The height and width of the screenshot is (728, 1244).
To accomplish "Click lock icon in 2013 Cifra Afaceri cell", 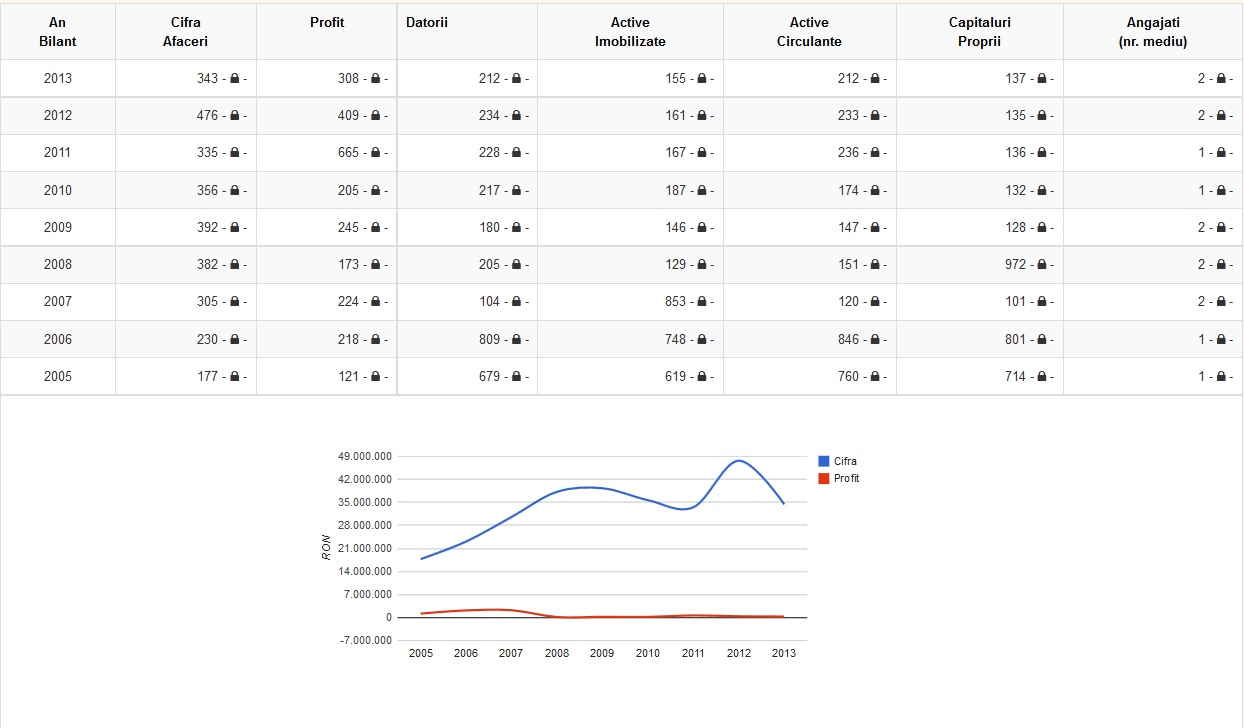I will [235, 79].
